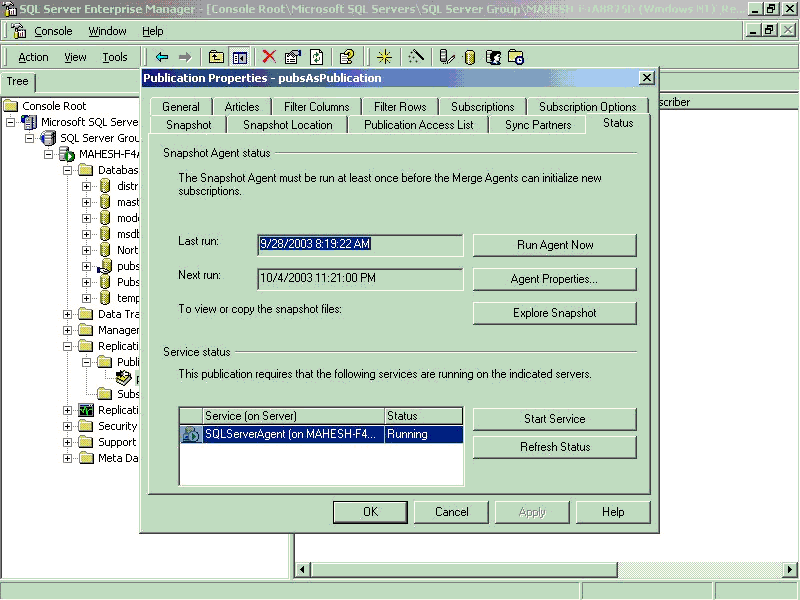Click the Refresh Status button
This screenshot has width=800, height=600.
coord(555,447)
